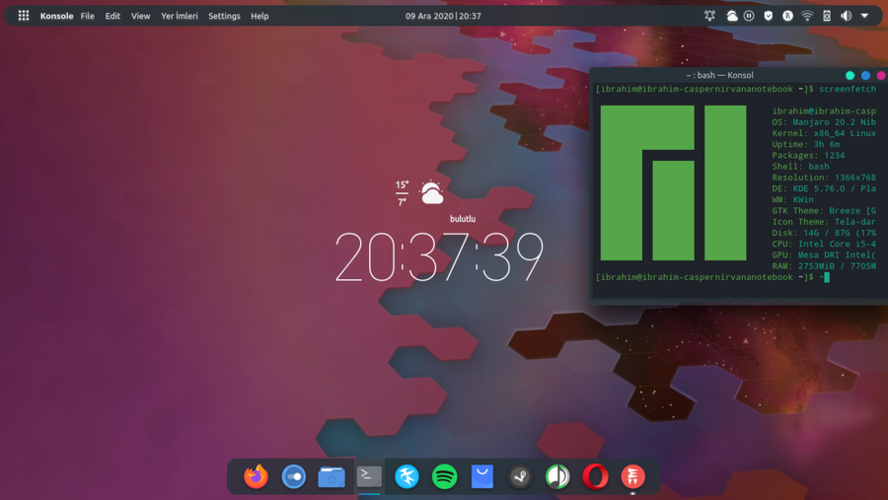
Task: Open the application launcher grid icon
Action: (23, 16)
